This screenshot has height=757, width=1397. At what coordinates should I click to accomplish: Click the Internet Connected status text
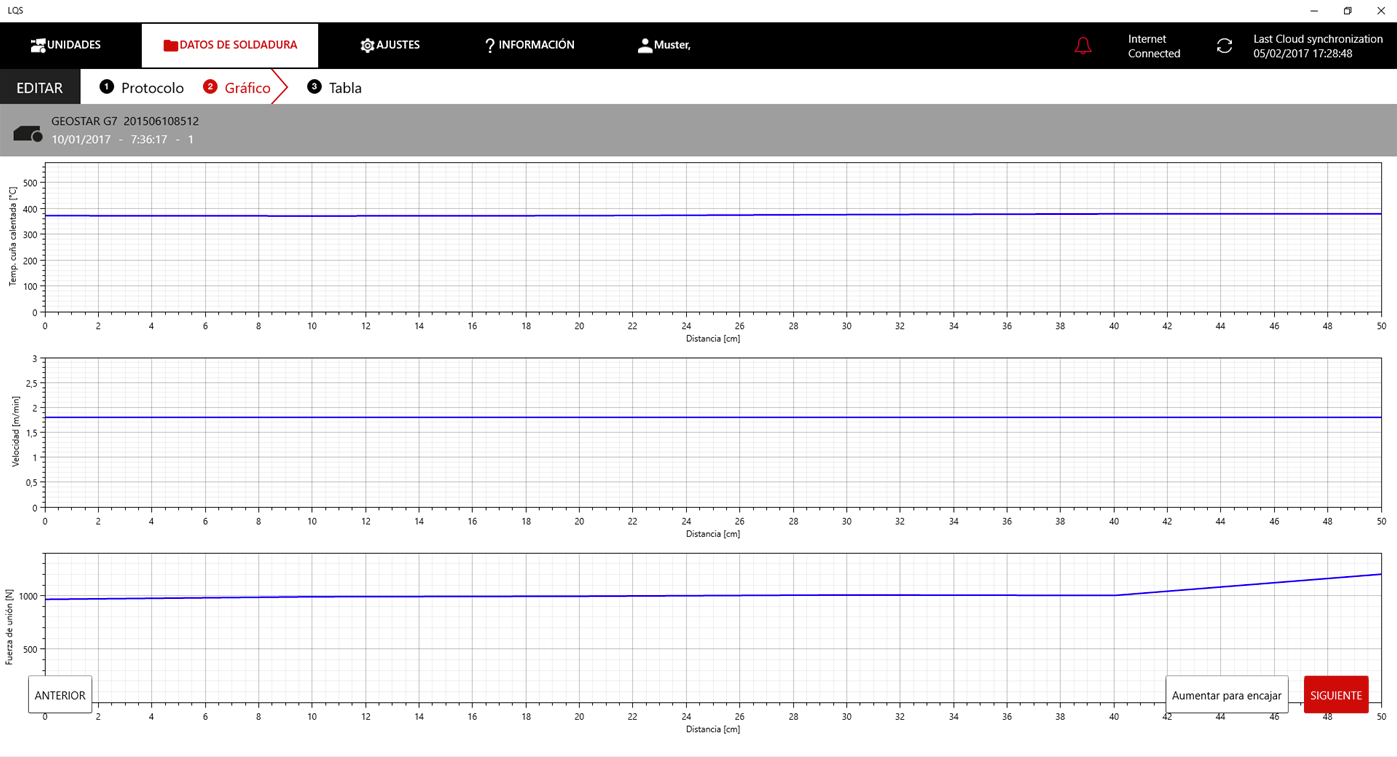[x=1154, y=46]
